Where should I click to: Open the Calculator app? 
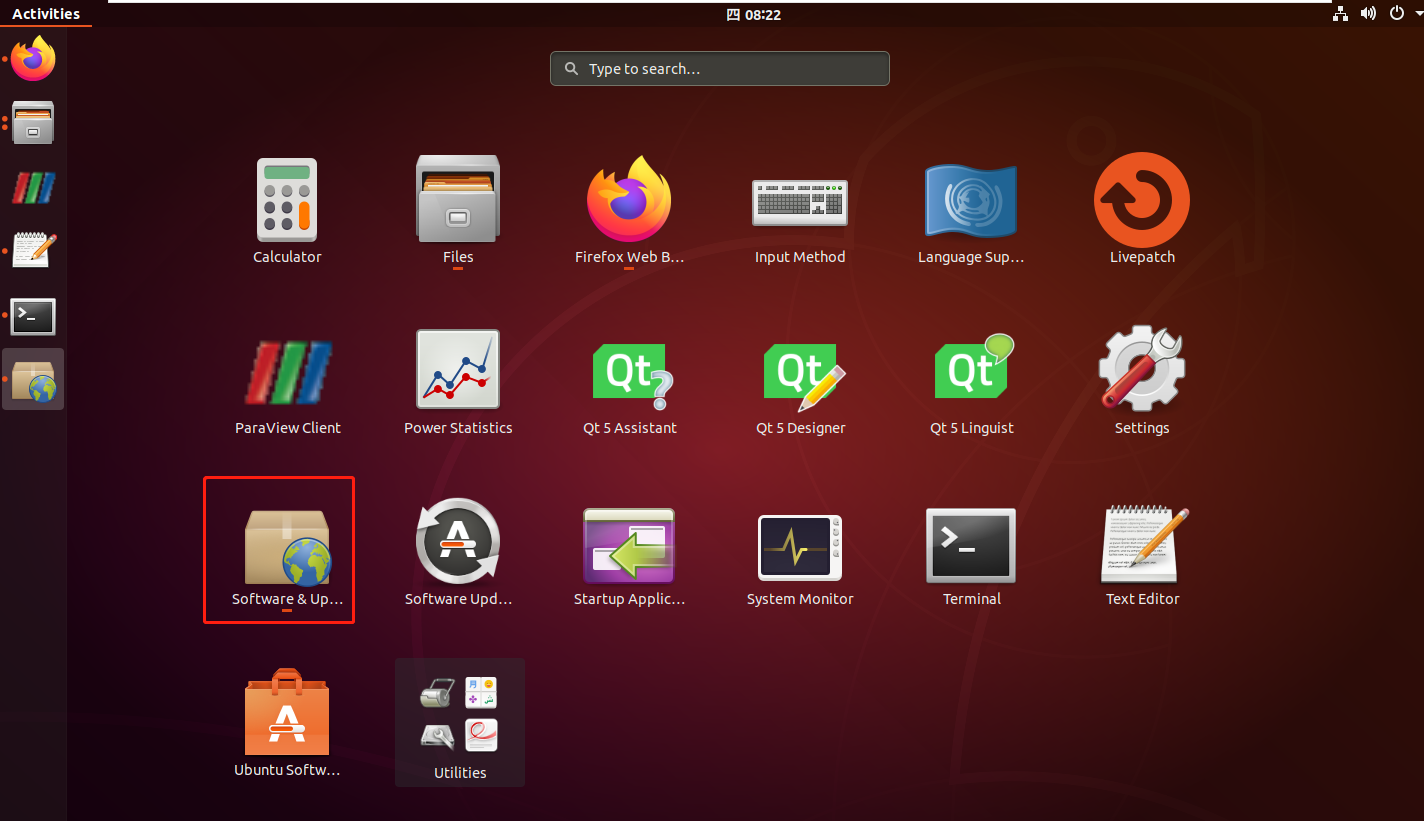[x=287, y=211]
